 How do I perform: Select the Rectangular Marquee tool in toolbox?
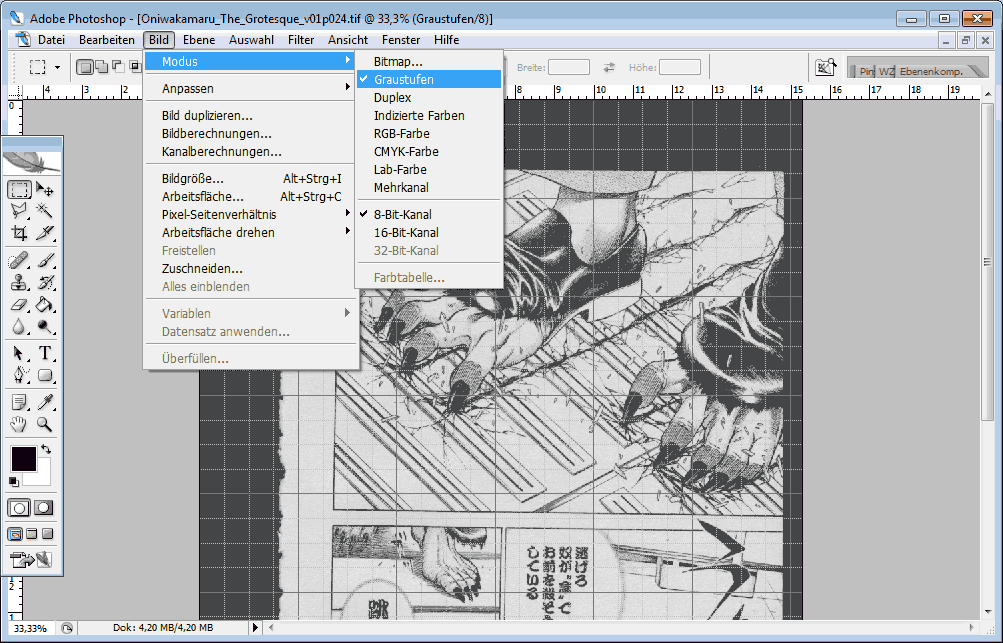19,189
